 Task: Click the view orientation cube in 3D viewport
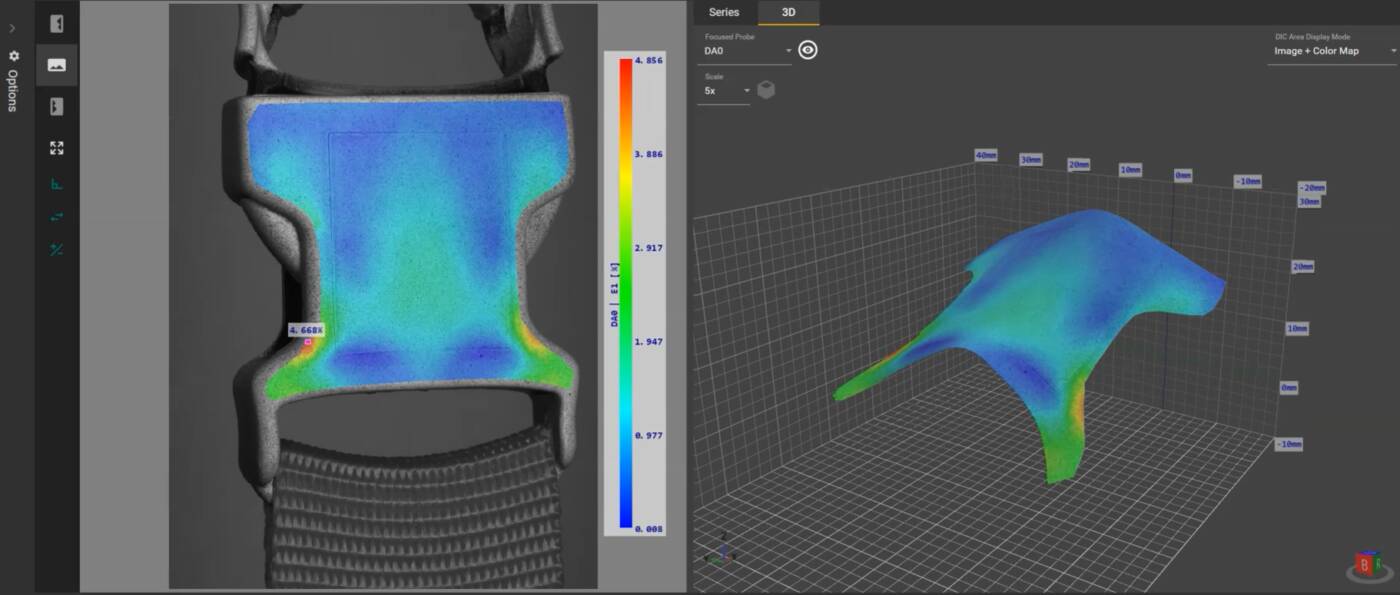pos(1366,566)
